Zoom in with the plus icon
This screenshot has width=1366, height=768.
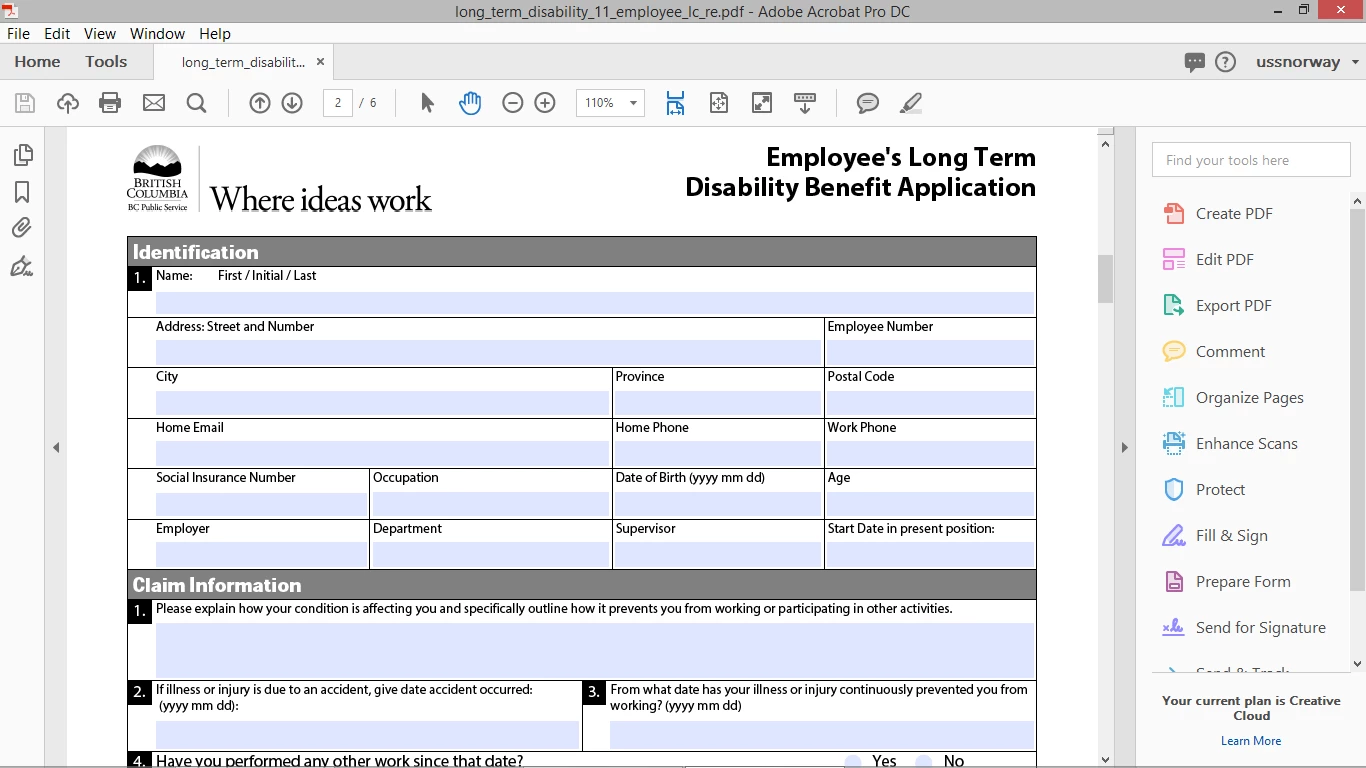coord(545,103)
